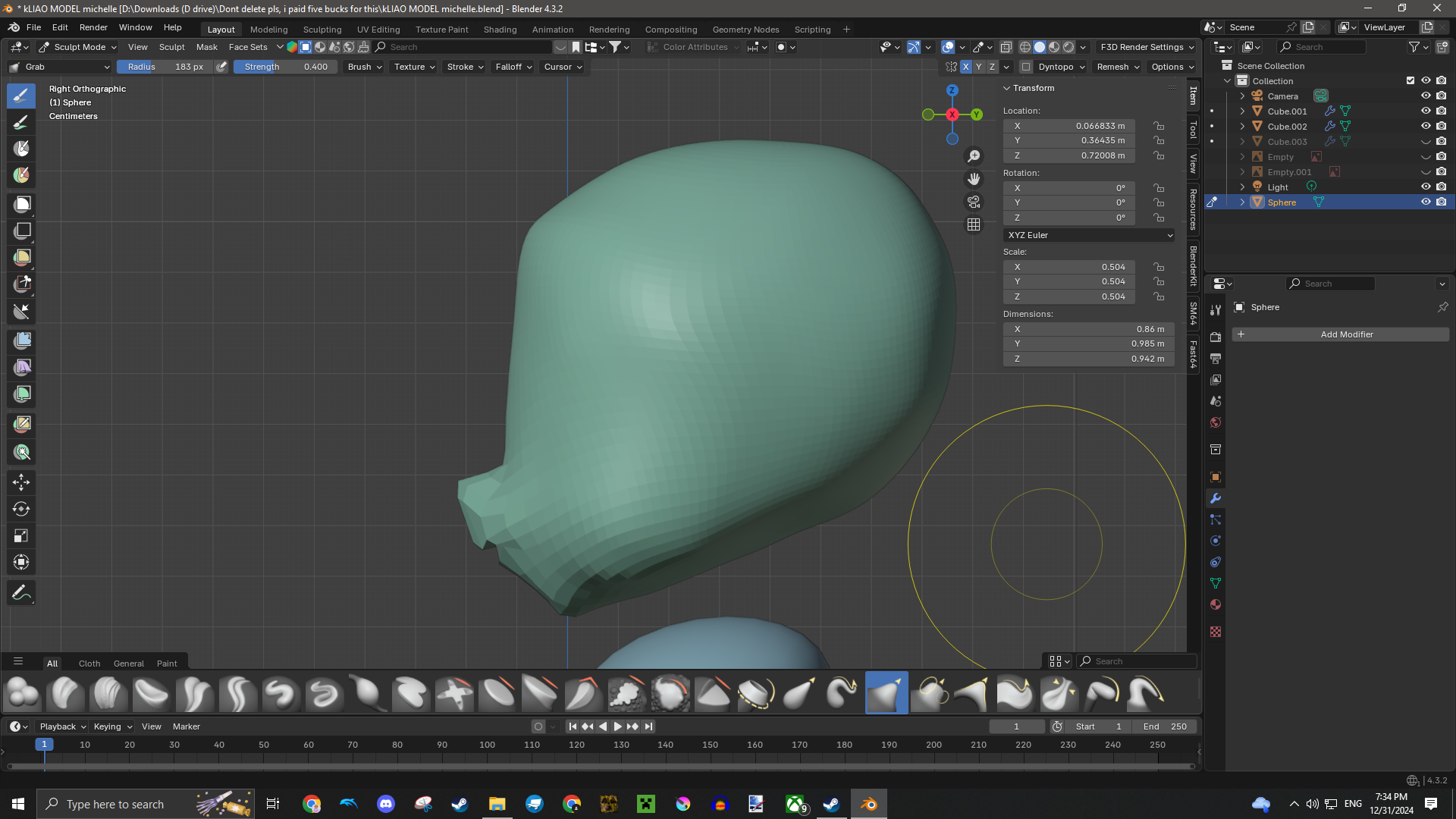Open the Face Sets menu

(248, 47)
